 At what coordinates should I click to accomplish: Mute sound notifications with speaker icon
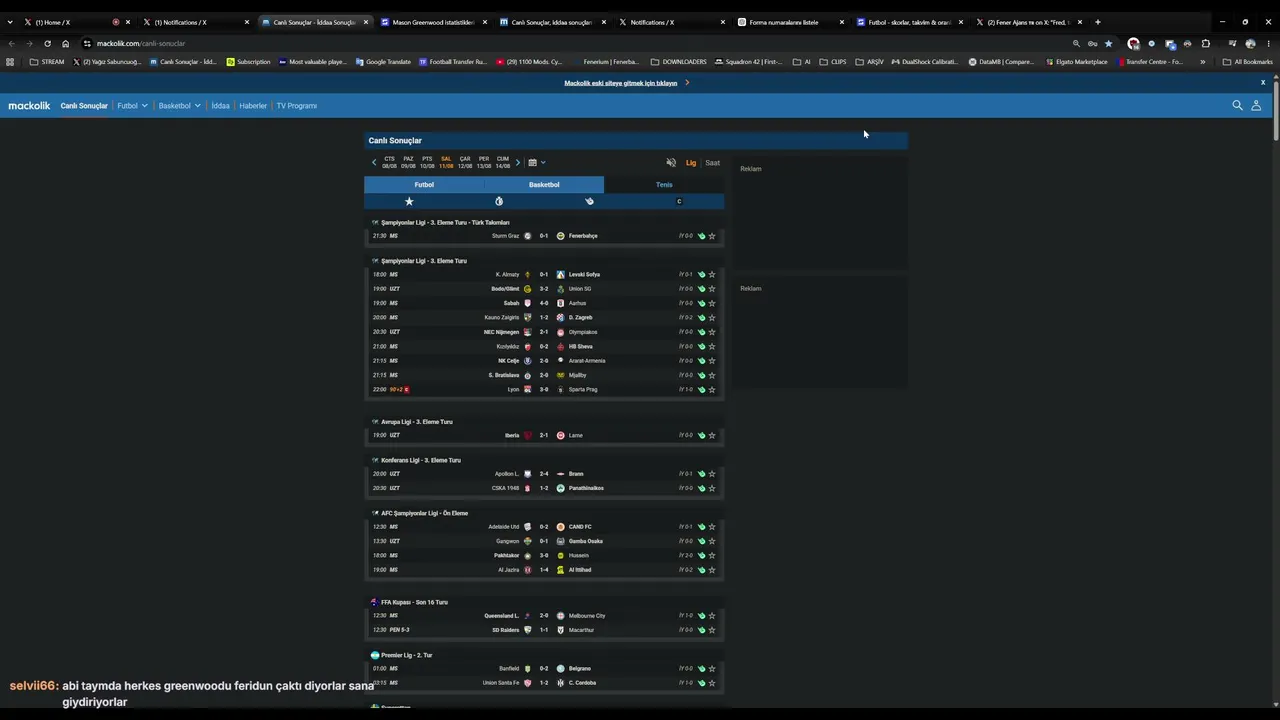point(671,162)
